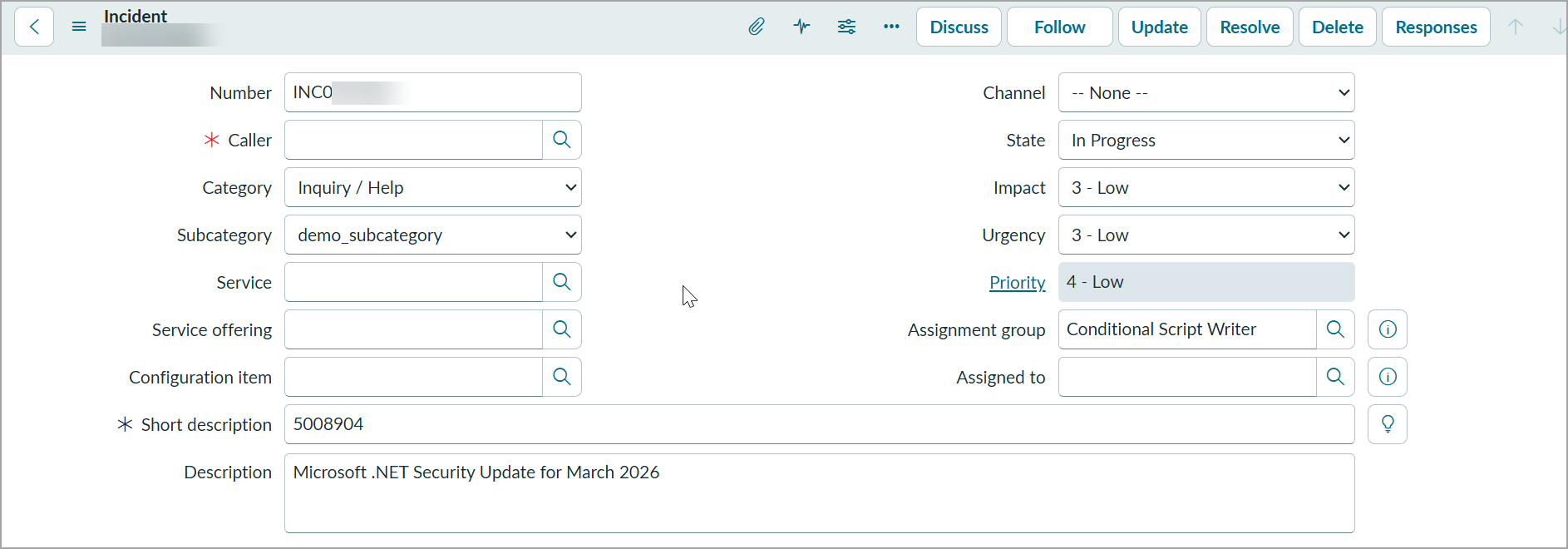Focus the Assigned to input field

point(1187,377)
